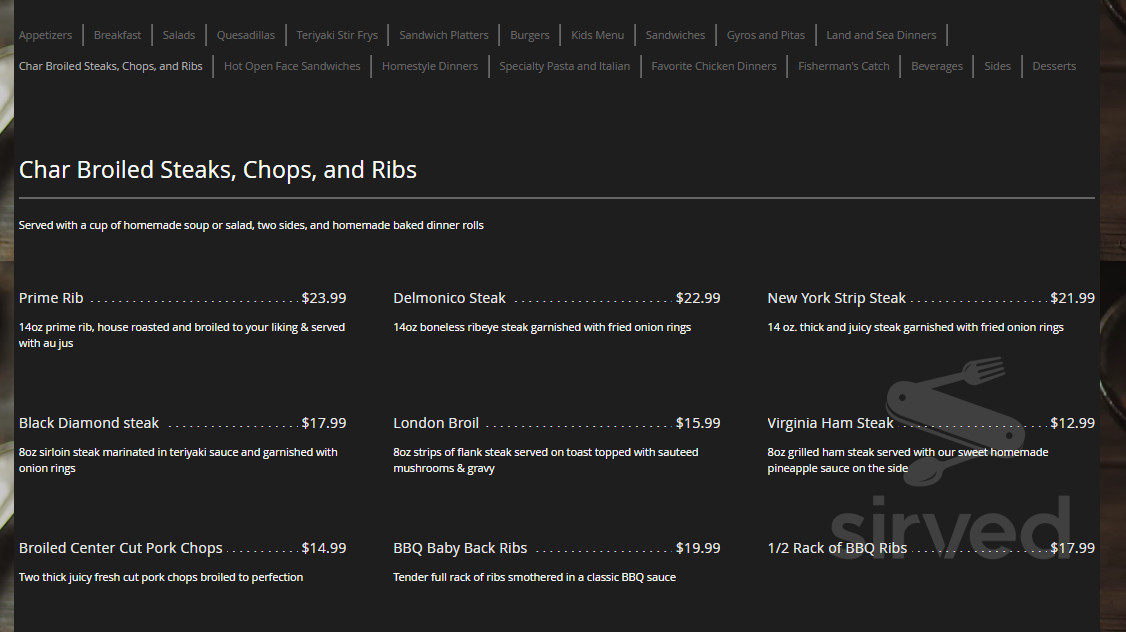Open the Kids Menu section
1126x632 pixels.
(x=597, y=34)
